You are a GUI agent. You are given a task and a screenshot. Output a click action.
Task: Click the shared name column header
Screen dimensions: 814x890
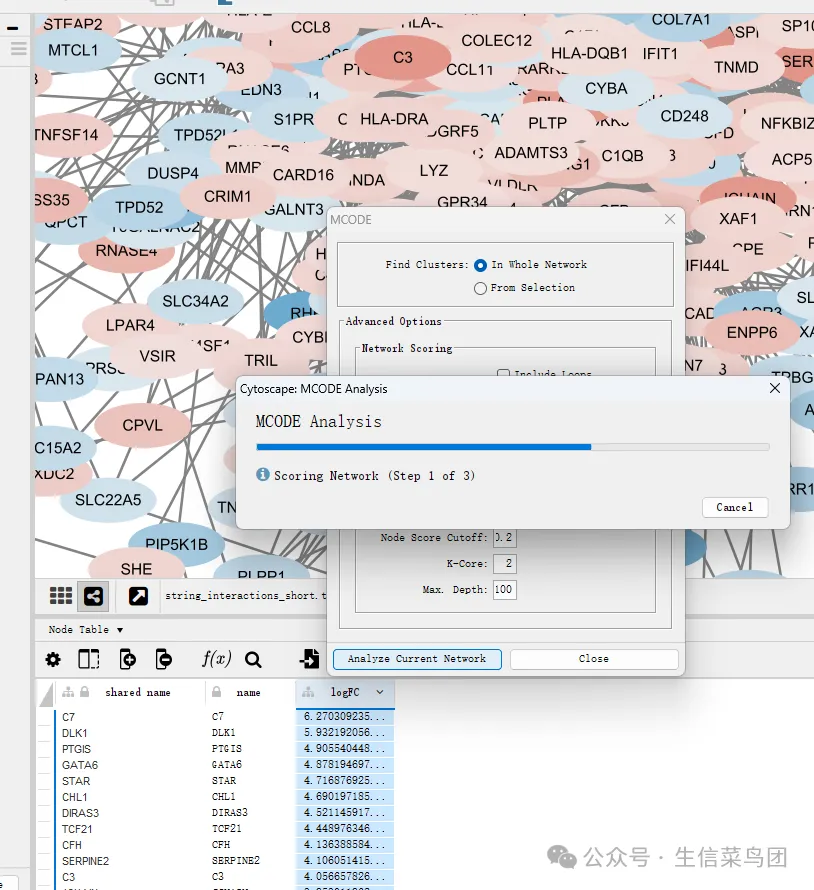(x=137, y=692)
